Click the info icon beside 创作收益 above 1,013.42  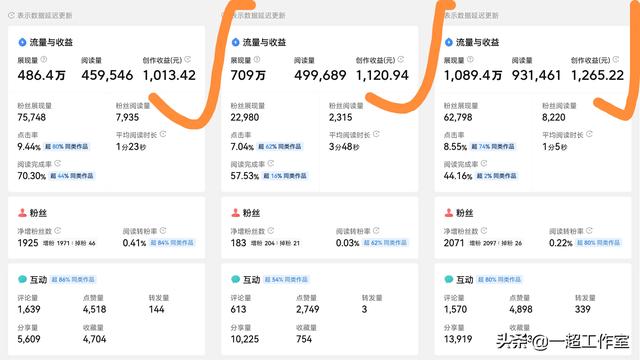point(187,60)
